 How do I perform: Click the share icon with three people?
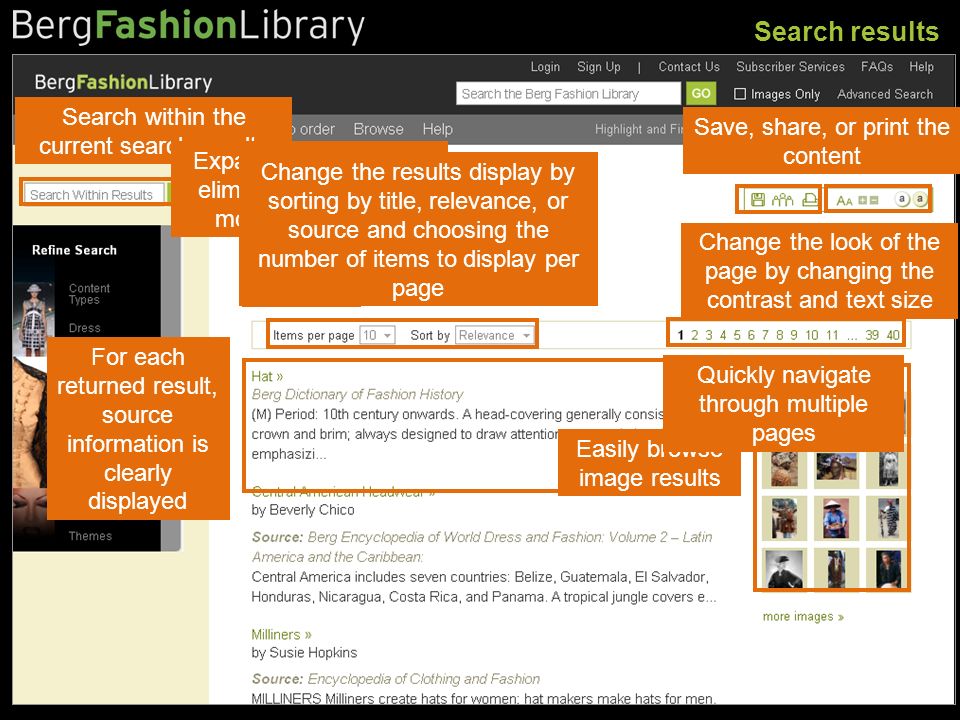tap(782, 200)
